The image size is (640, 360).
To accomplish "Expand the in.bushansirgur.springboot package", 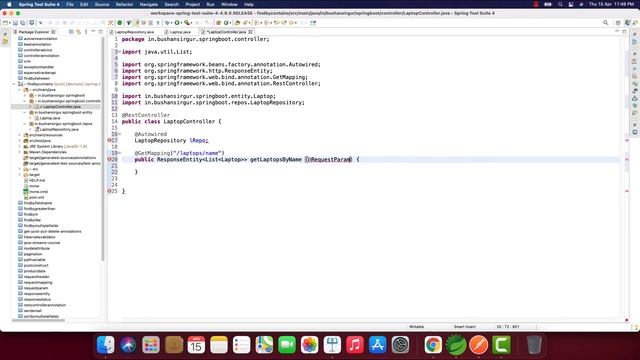I will coord(25,96).
